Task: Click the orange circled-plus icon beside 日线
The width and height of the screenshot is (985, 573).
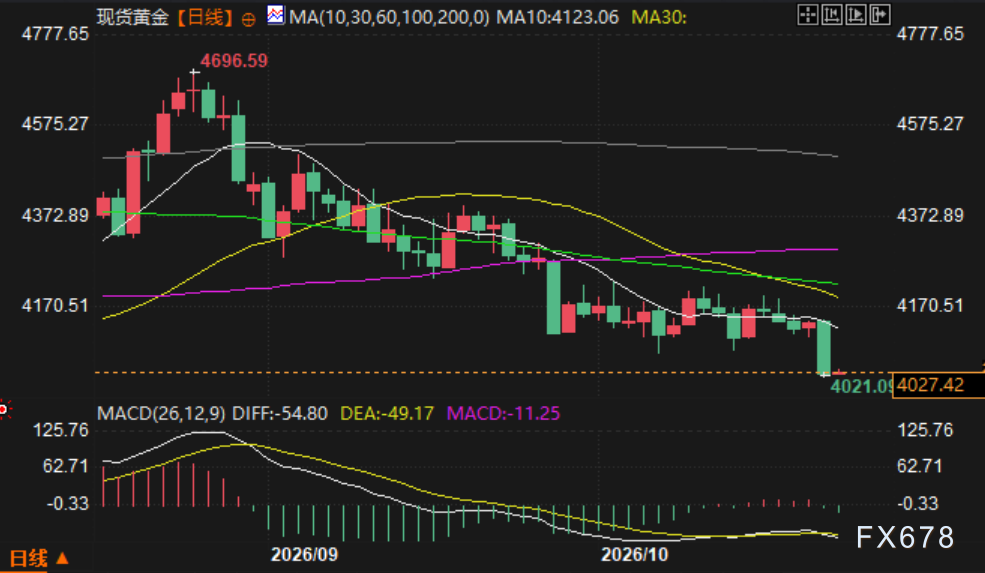Action: (x=249, y=19)
